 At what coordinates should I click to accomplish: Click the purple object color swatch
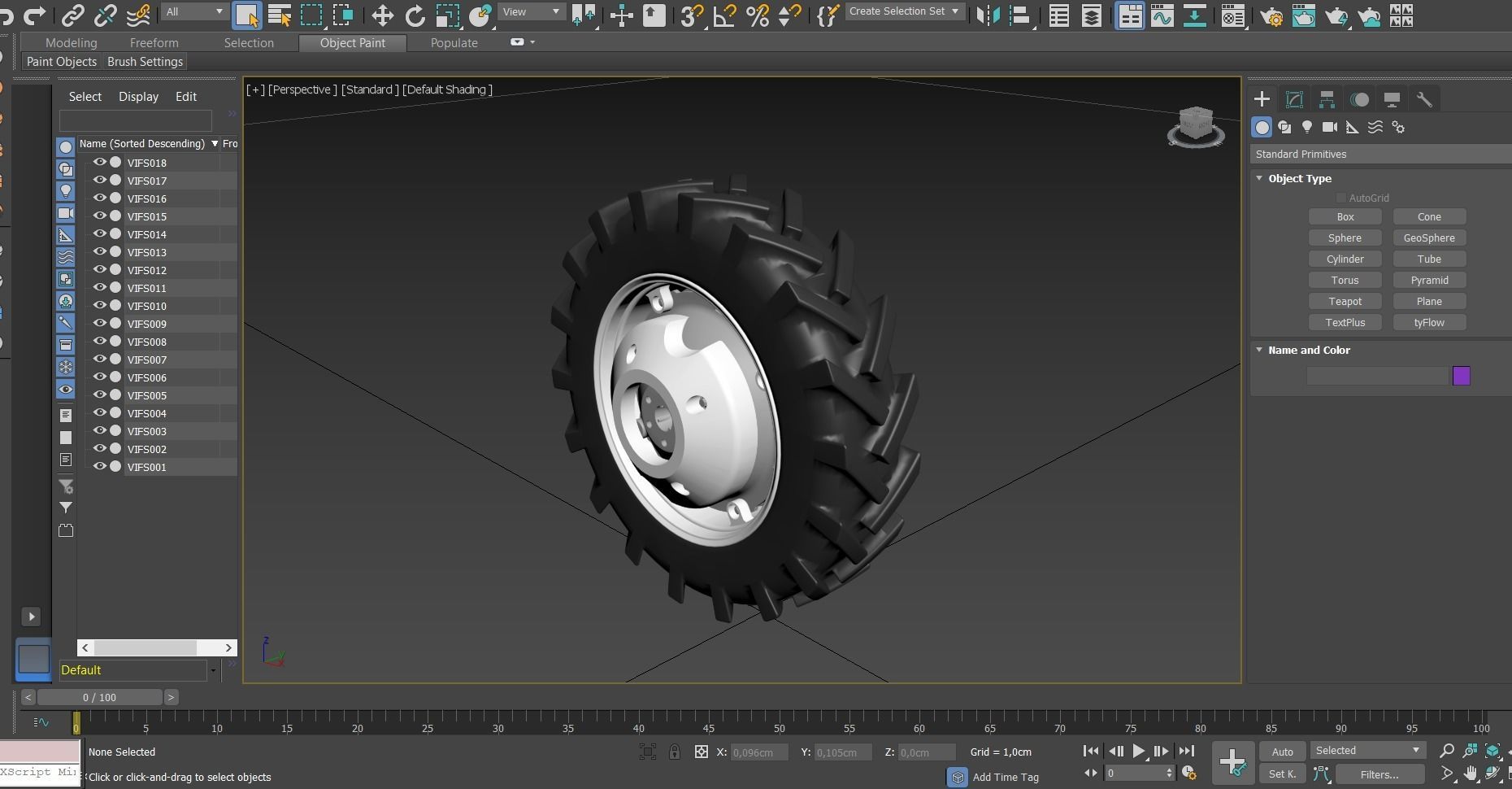coord(1462,376)
